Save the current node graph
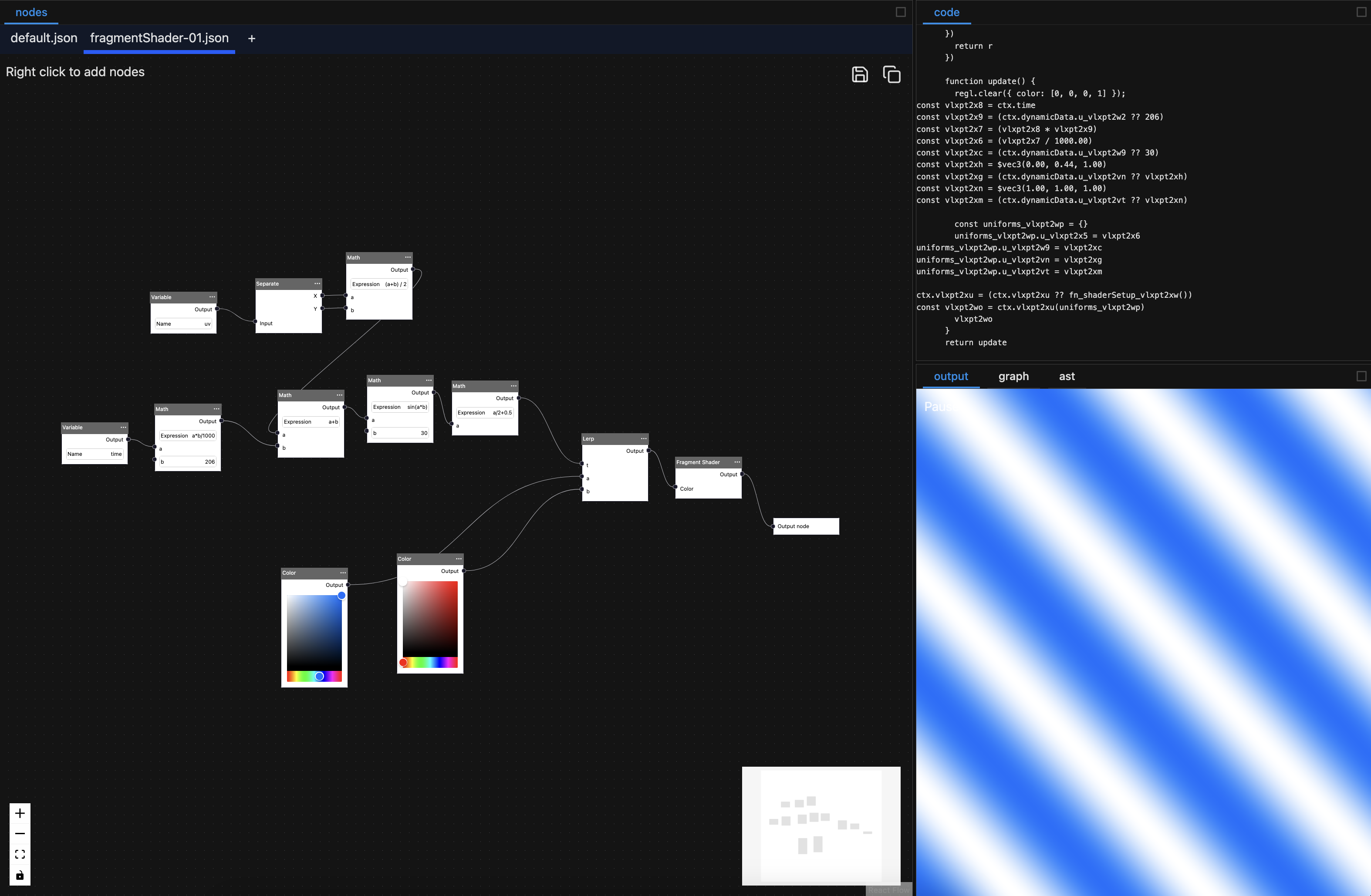This screenshot has width=1371, height=896. pyautogui.click(x=859, y=74)
